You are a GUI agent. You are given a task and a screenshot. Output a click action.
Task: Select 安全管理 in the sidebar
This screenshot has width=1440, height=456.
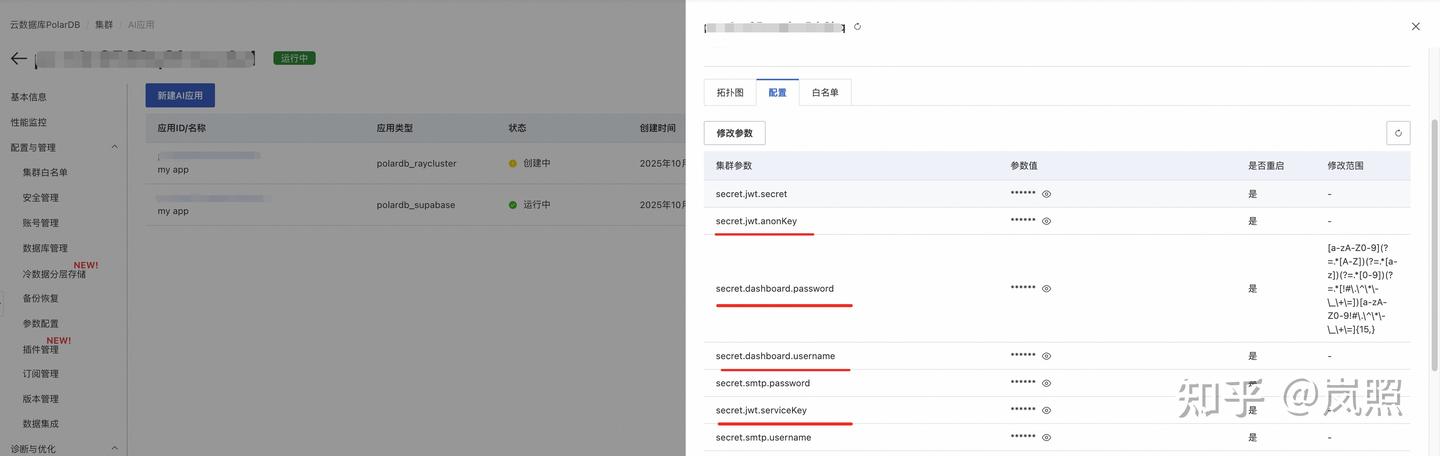click(x=41, y=198)
